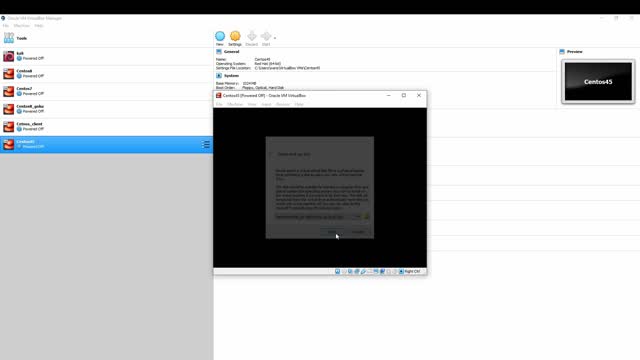Open the File menu in the Centos45 VM window
The image size is (640, 360).
pyautogui.click(x=219, y=104)
